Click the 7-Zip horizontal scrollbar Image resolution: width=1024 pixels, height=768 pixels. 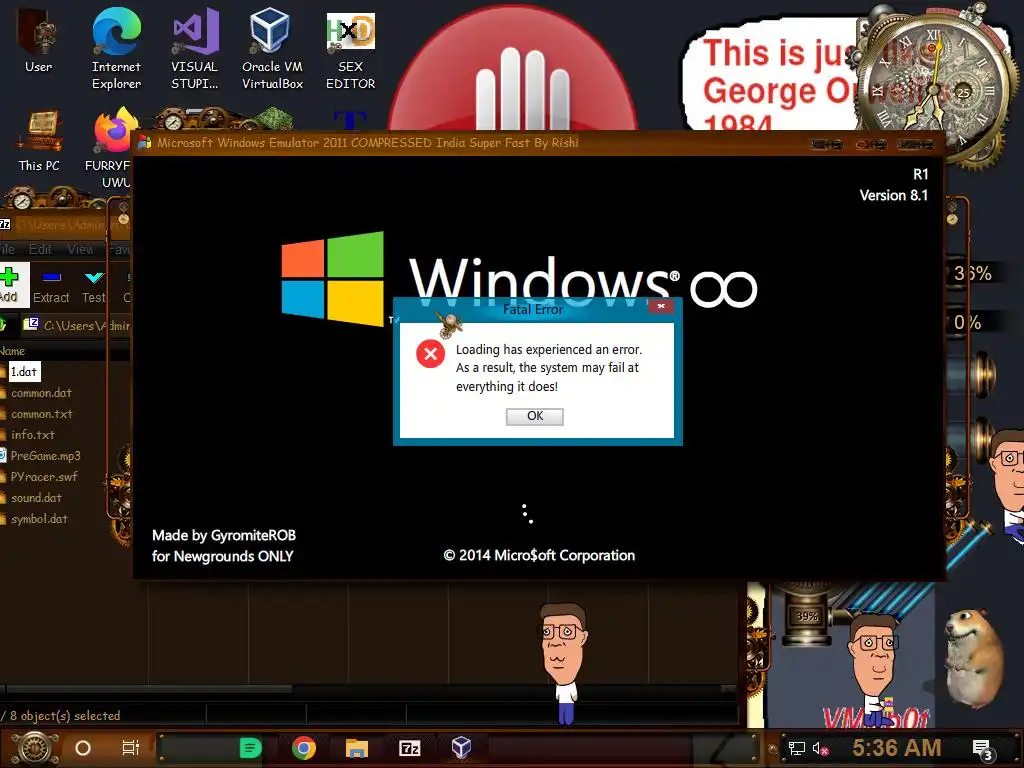pos(149,689)
